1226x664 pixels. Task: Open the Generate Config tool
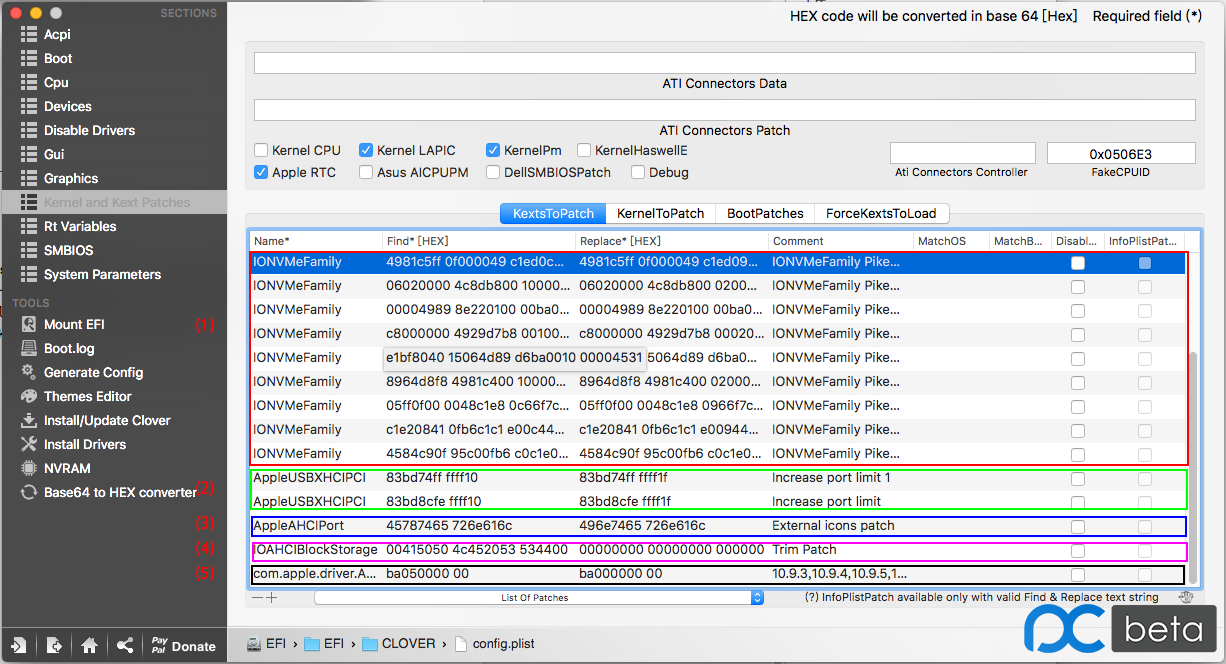coord(93,372)
